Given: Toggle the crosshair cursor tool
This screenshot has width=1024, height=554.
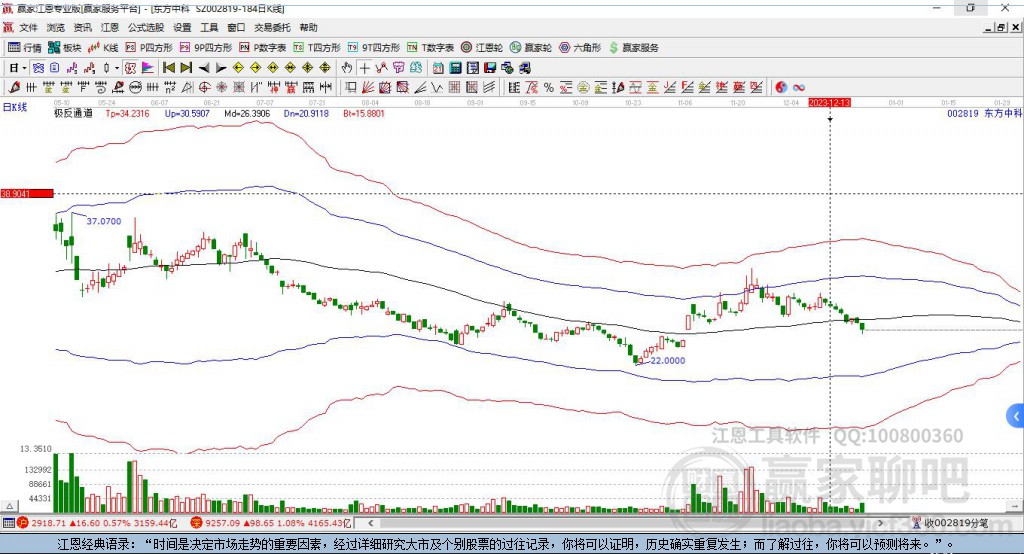Looking at the screenshot, I should point(364,68).
